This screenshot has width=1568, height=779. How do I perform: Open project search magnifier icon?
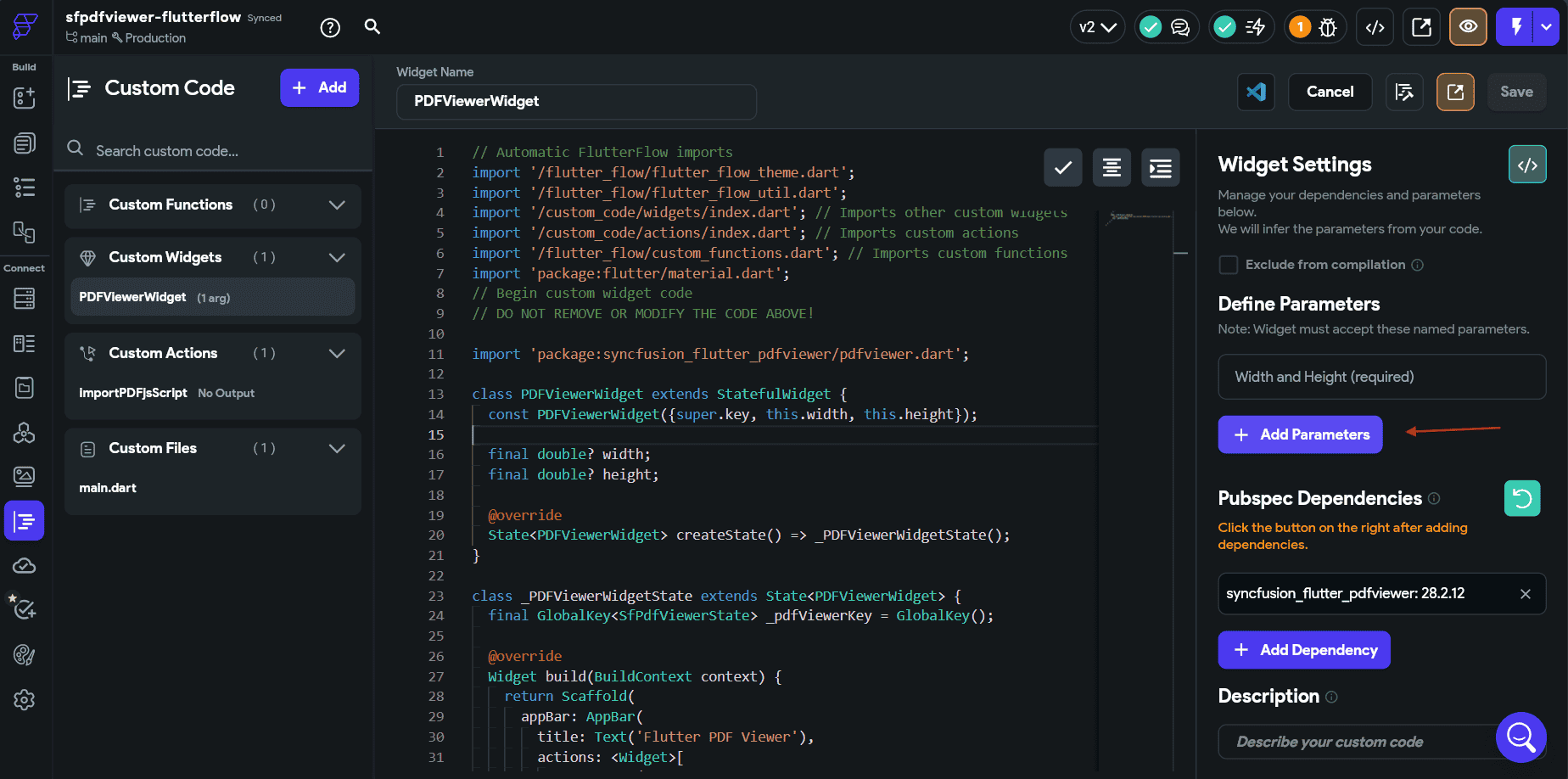pos(372,26)
